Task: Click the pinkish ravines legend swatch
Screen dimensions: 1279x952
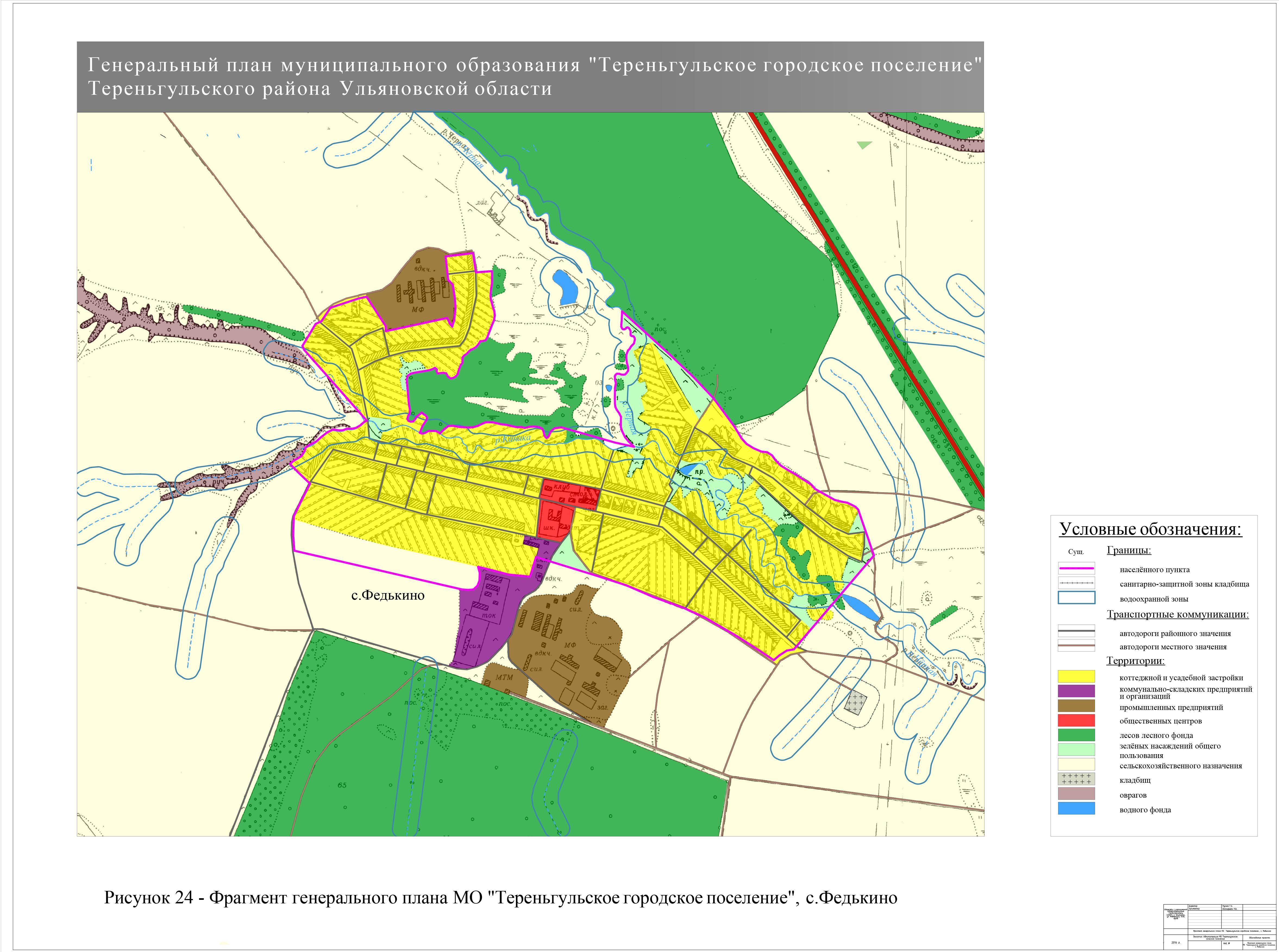Action: coord(1076,794)
